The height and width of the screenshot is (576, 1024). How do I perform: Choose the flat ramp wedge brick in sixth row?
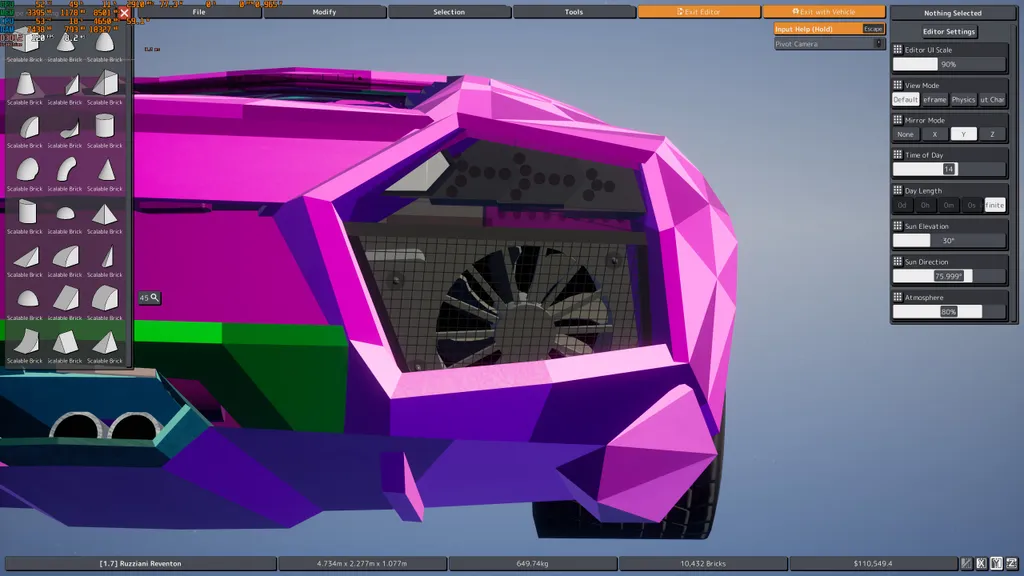click(x=26, y=257)
